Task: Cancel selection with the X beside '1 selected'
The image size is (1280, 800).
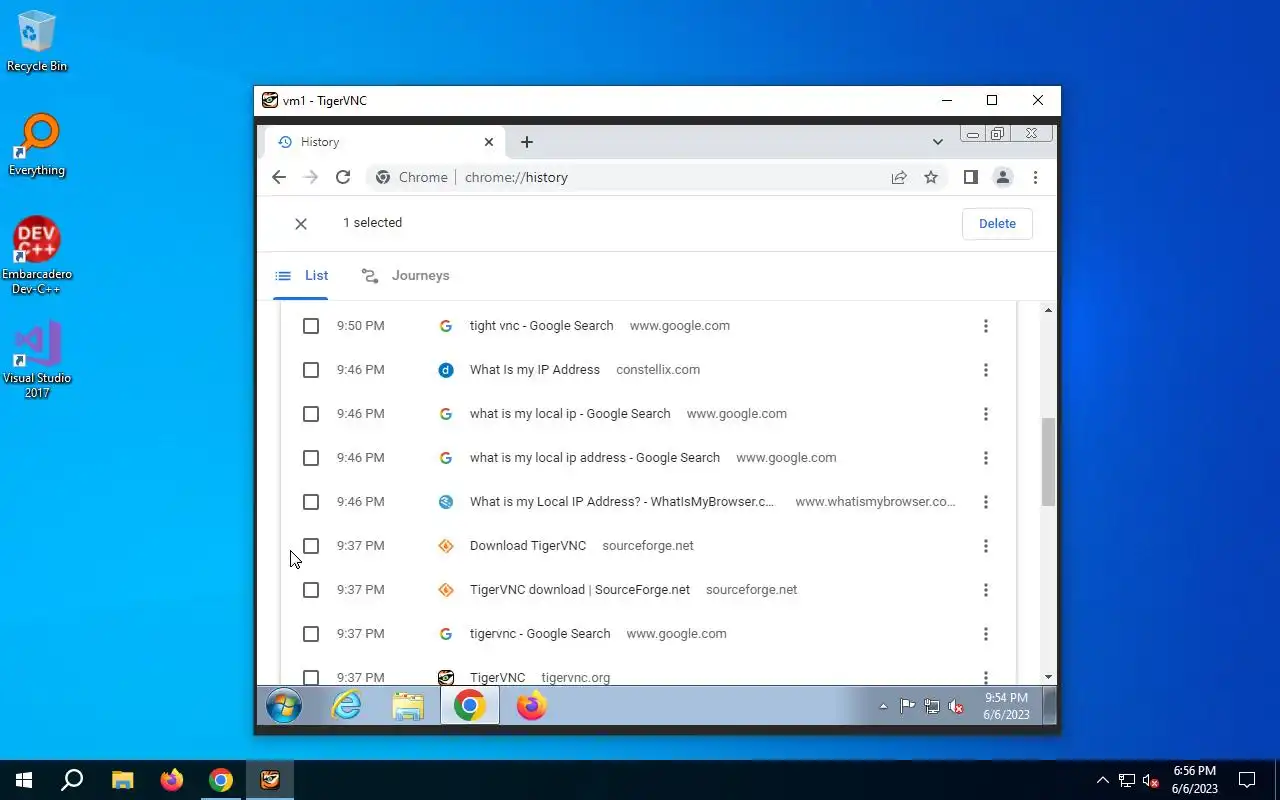Action: point(301,224)
